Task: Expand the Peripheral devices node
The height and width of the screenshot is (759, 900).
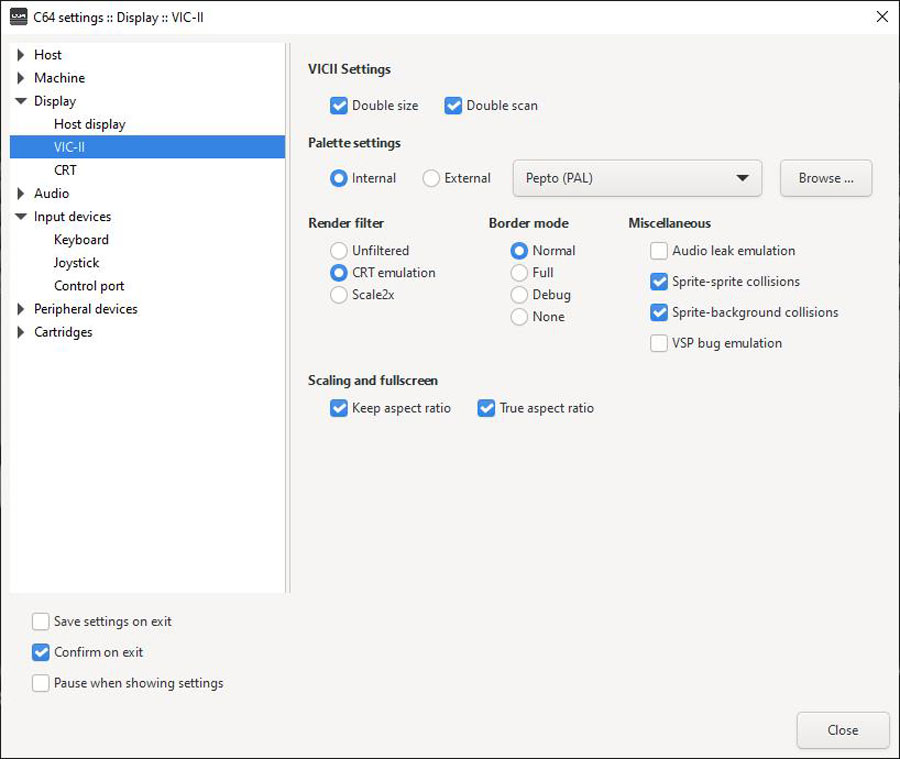Action: (x=21, y=309)
